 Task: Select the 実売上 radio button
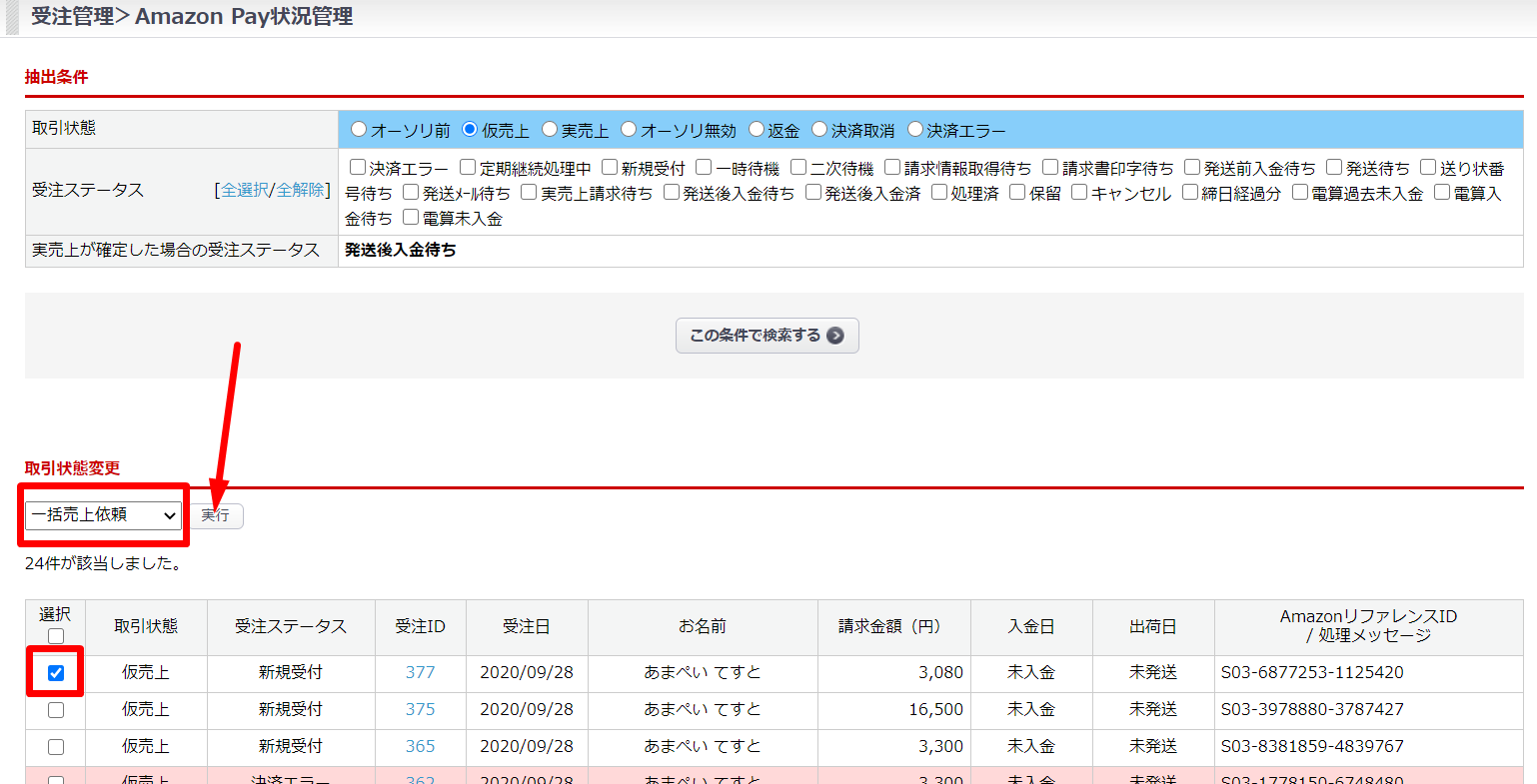pyautogui.click(x=550, y=130)
